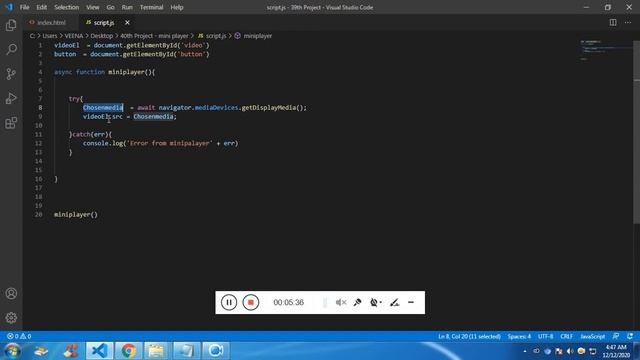Click the feedback icon in status bar

point(616,336)
